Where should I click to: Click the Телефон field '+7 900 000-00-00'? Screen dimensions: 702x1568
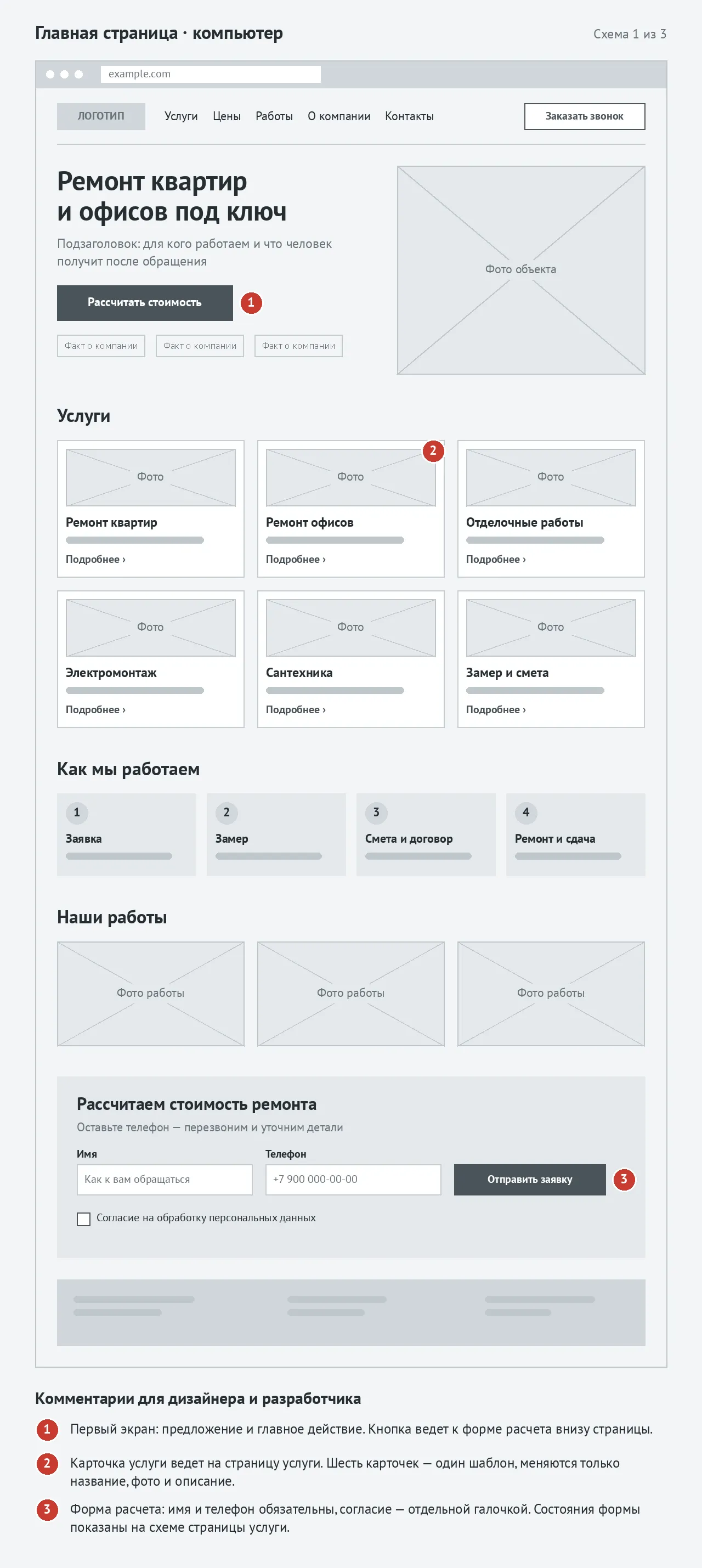coord(353,1179)
